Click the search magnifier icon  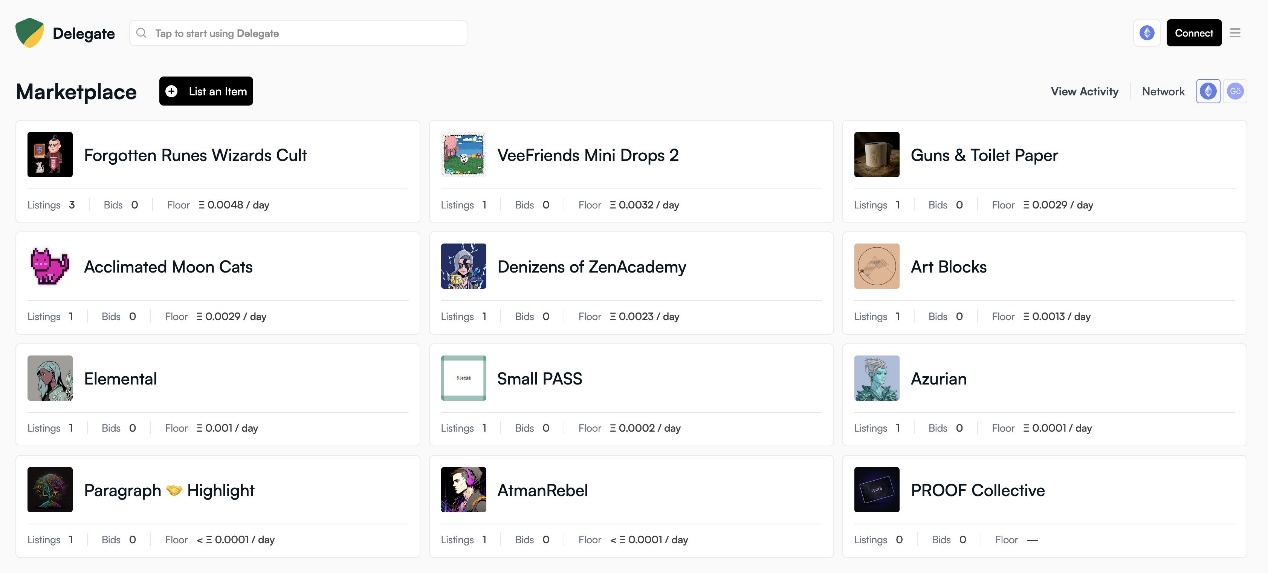pos(142,33)
